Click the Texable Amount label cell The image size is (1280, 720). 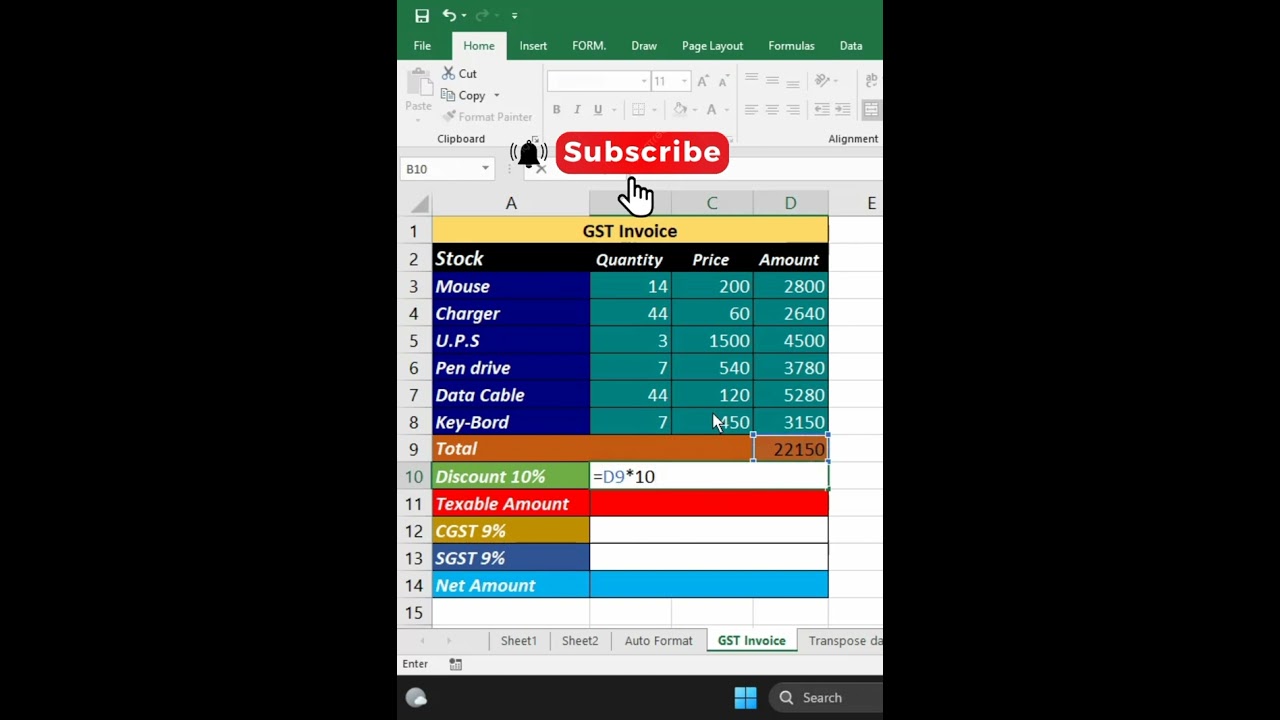[511, 504]
